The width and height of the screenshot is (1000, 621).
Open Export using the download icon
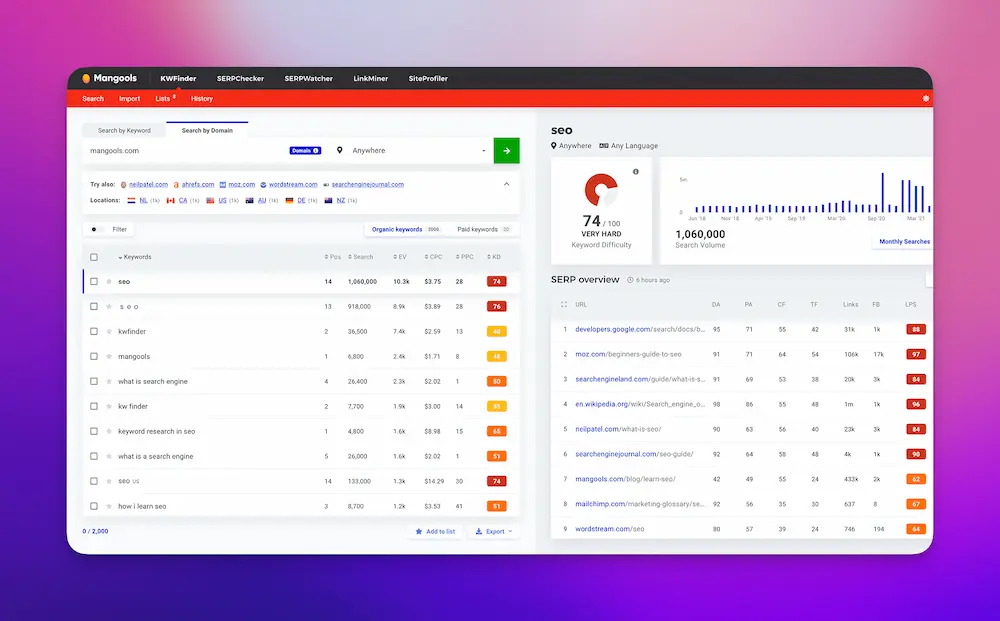click(480, 531)
